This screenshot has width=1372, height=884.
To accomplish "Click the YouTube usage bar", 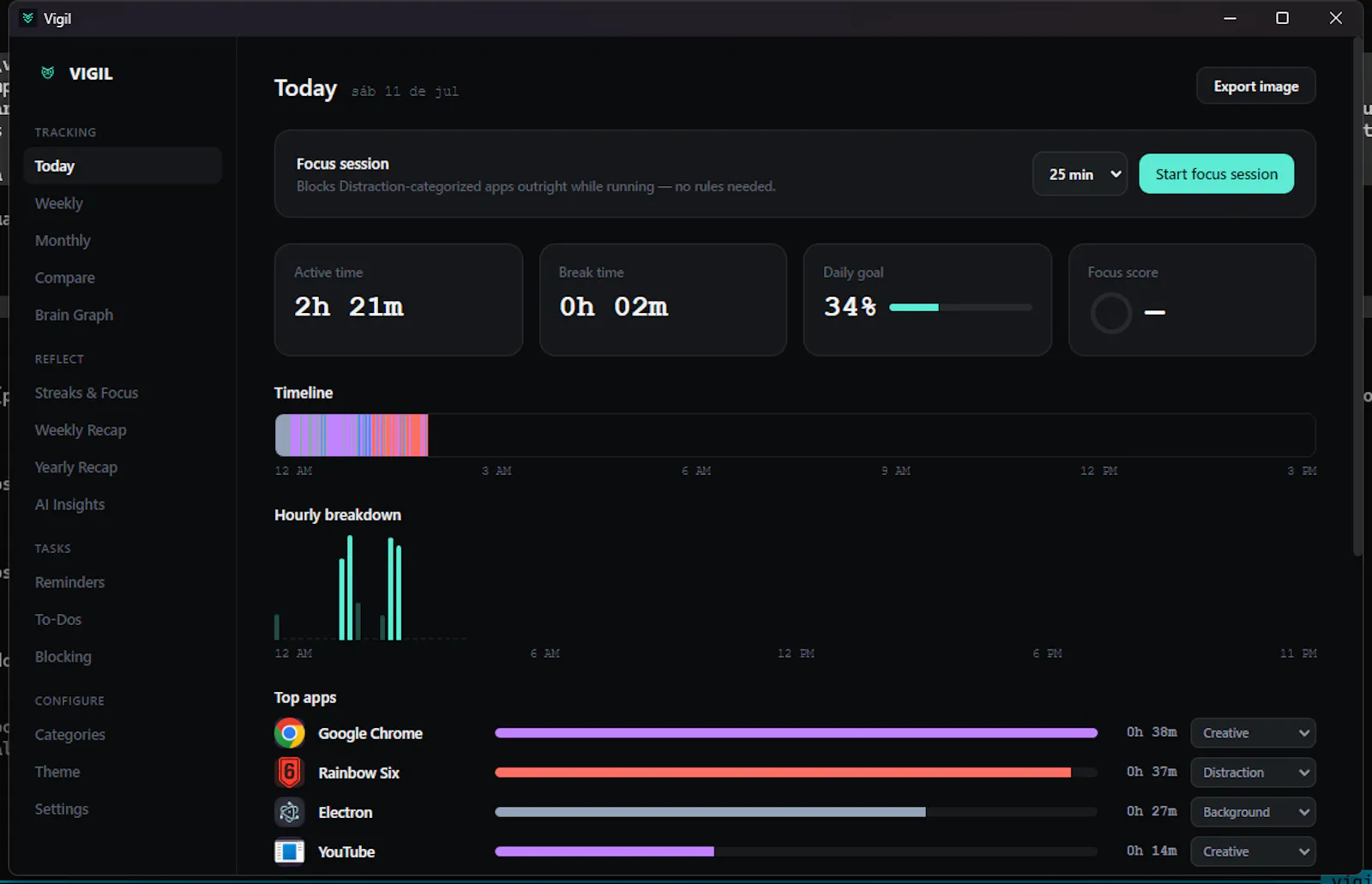I will pyautogui.click(x=796, y=851).
